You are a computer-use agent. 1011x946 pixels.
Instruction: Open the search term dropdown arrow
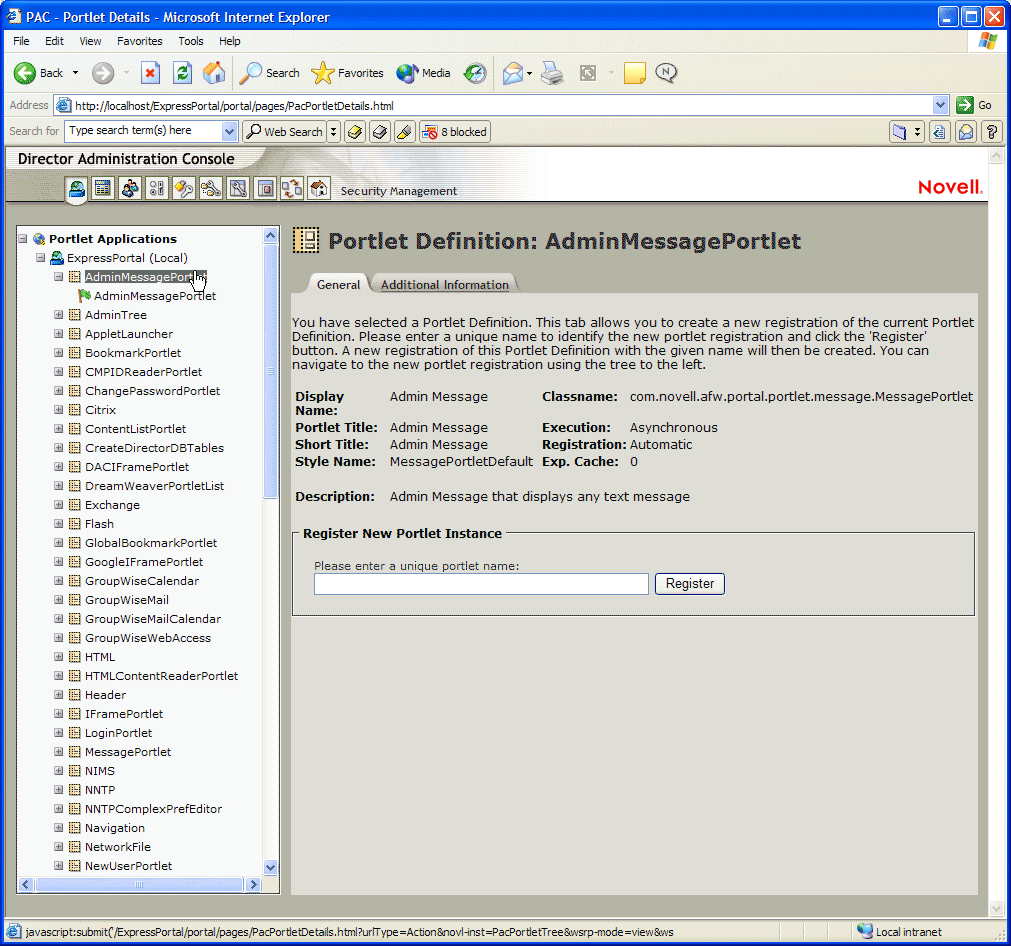pos(229,132)
